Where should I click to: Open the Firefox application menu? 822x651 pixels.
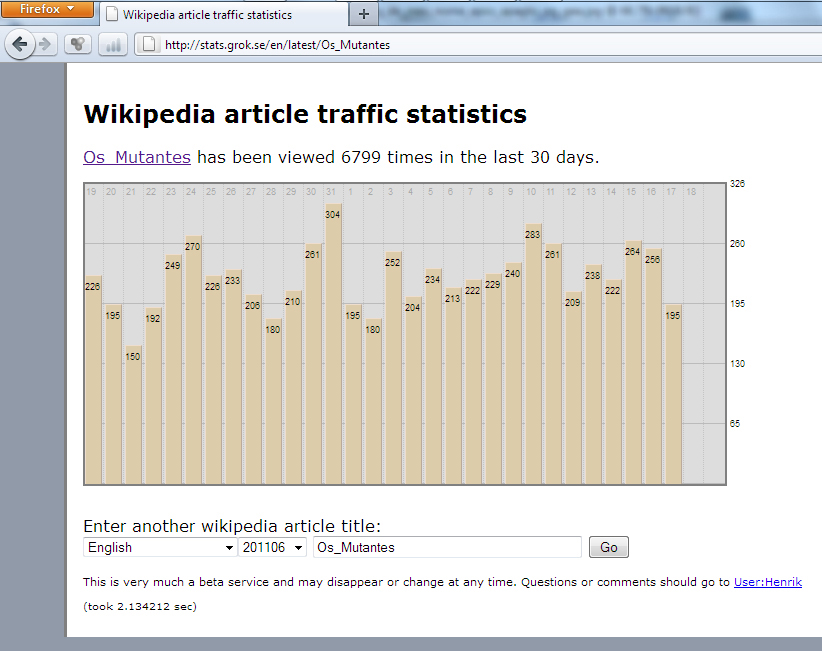[47, 8]
